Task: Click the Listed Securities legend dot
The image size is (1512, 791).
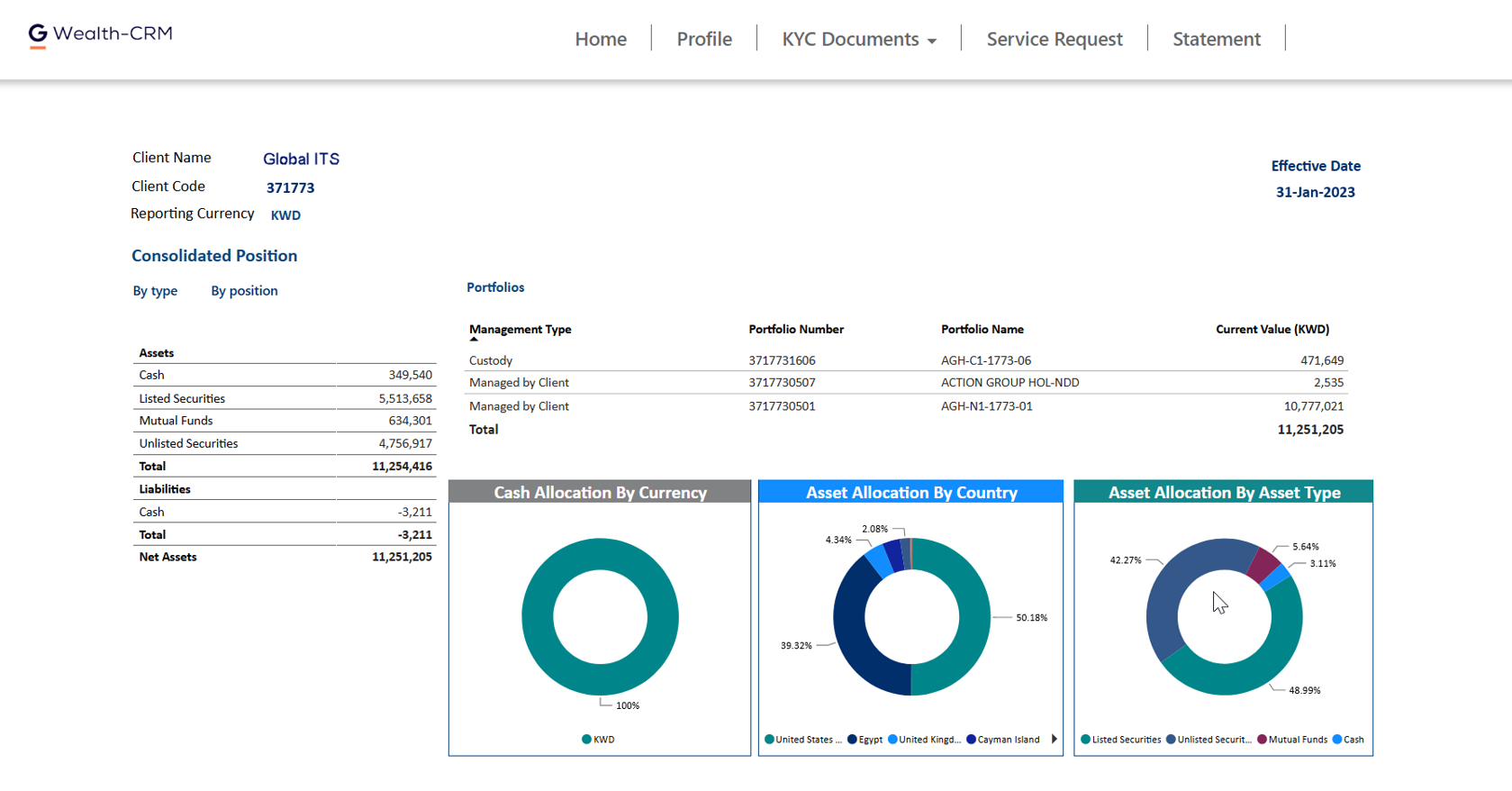Action: click(1085, 740)
